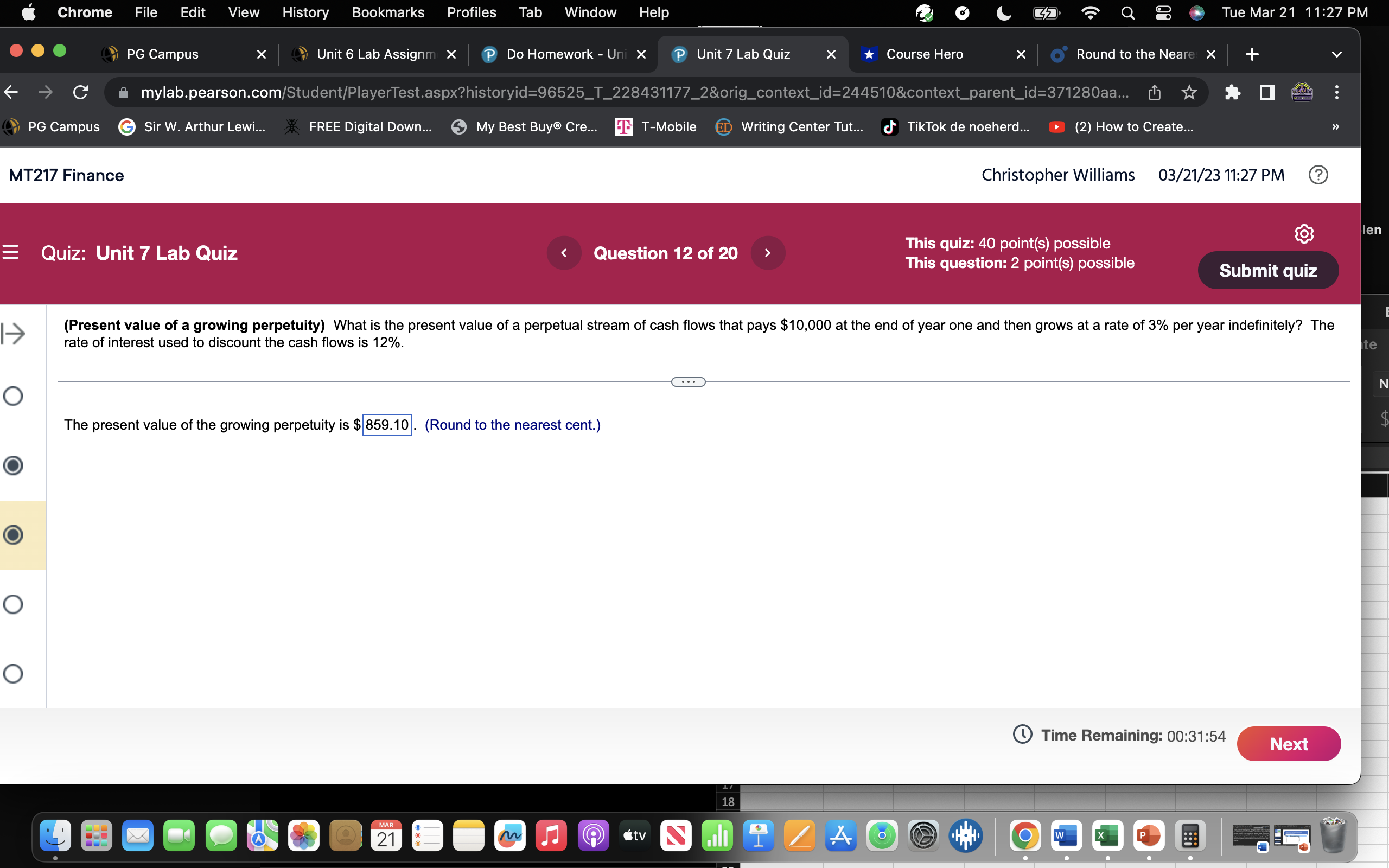Image resolution: width=1389 pixels, height=868 pixels.
Task: Select the bottom answer radio button
Action: 14,673
